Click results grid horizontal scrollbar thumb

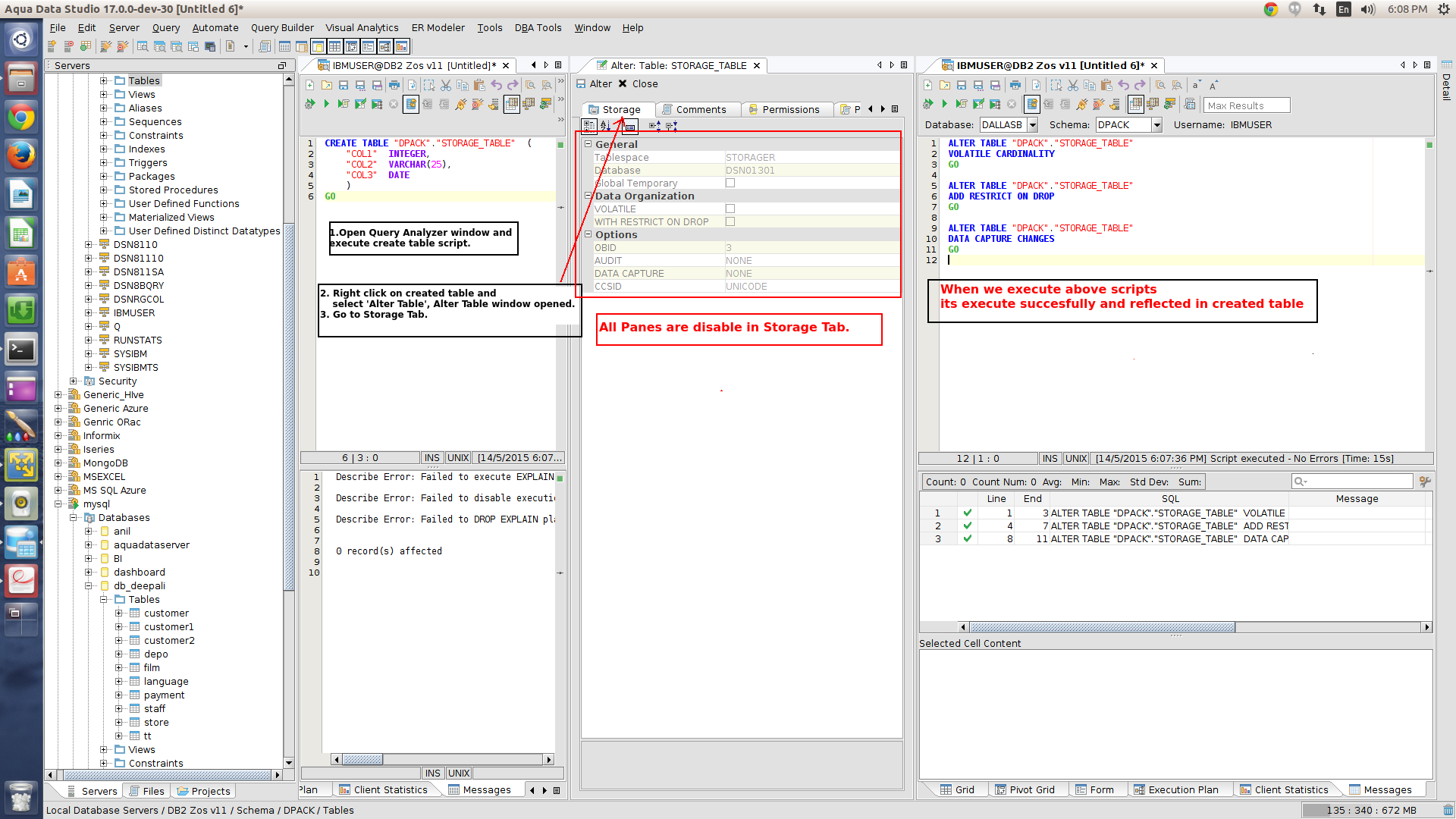(1103, 627)
